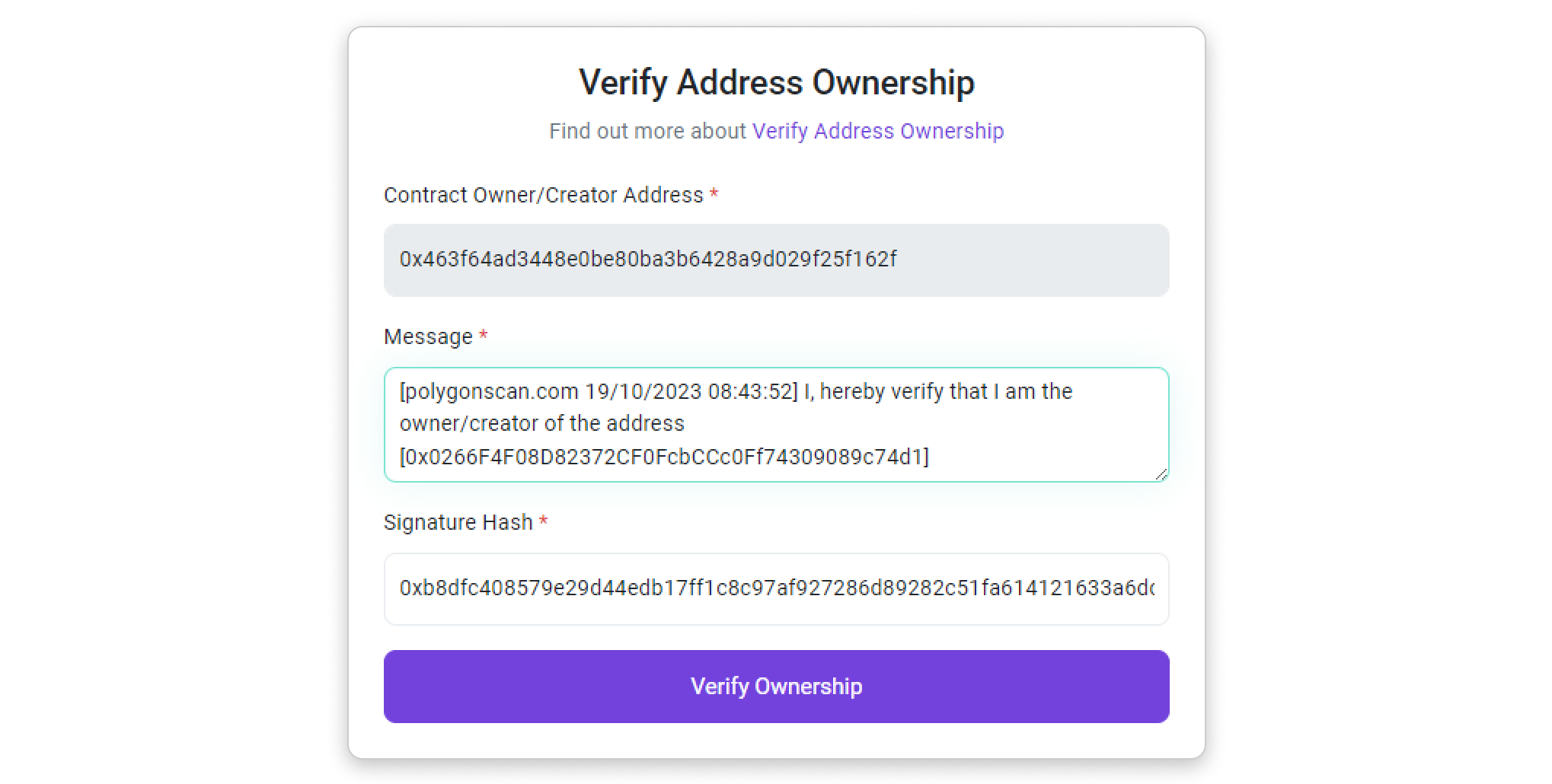This screenshot has width=1552, height=784.
Task: Click the Contract Owner/Creator Address label
Action: tap(543, 195)
